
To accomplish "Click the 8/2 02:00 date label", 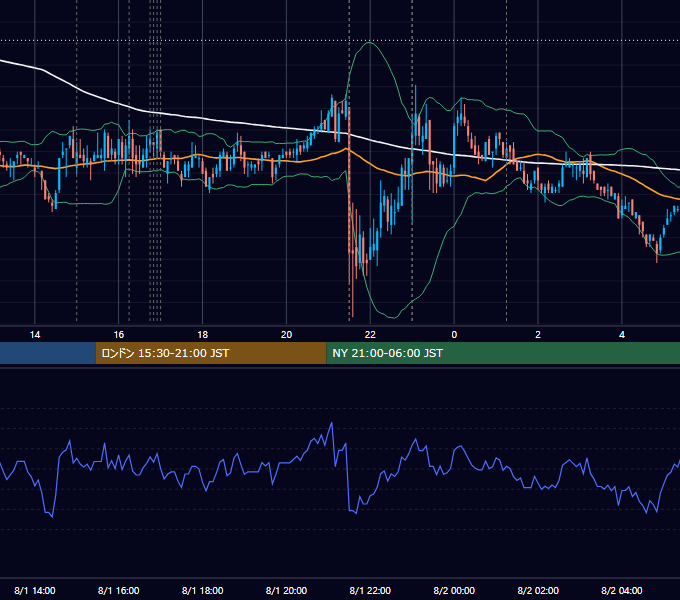I will [538, 590].
